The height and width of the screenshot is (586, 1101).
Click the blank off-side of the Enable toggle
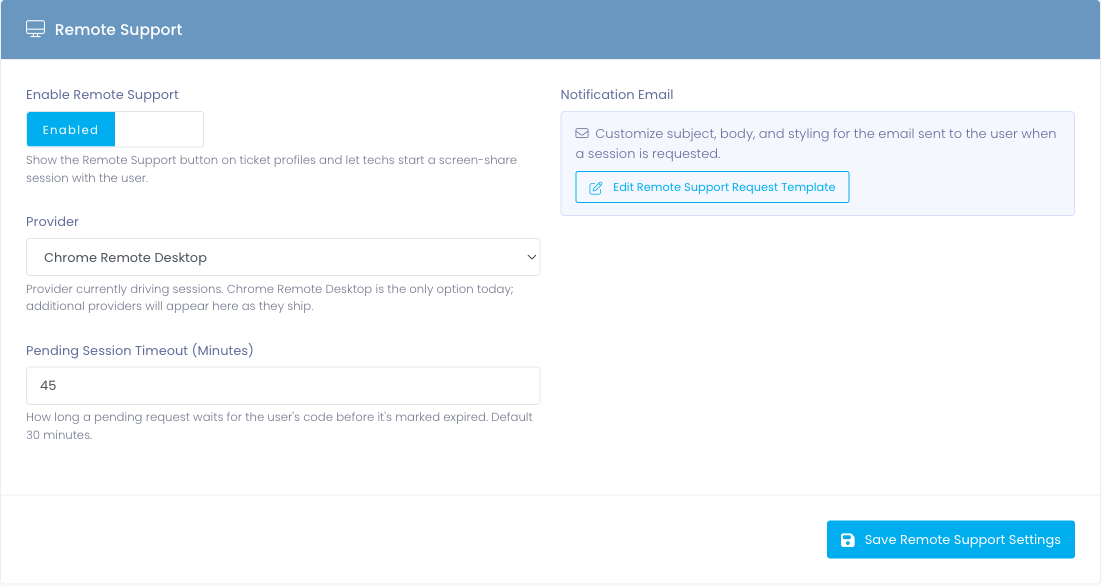(159, 130)
